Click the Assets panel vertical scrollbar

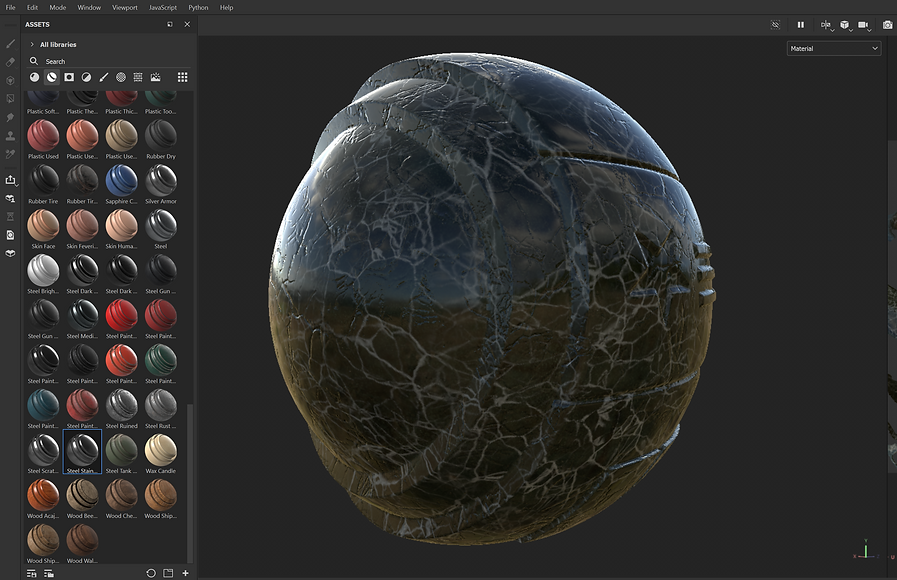(190, 483)
